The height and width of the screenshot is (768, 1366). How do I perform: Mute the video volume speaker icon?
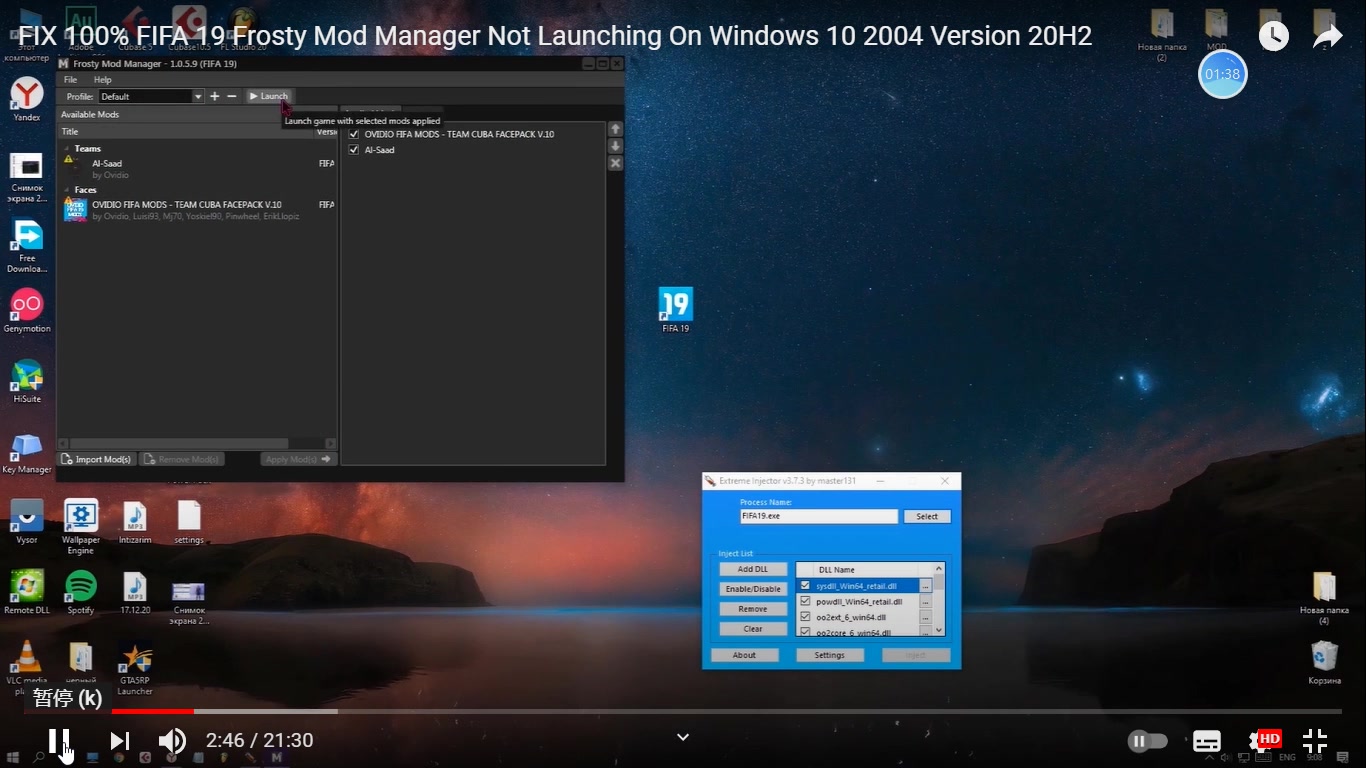[x=172, y=741]
